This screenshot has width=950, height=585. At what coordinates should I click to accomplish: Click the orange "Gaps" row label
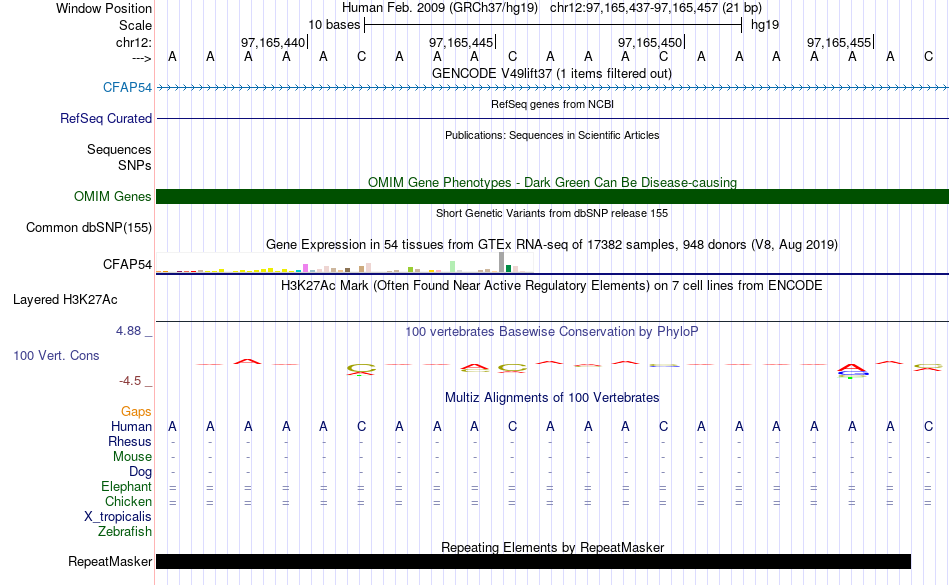(x=136, y=412)
